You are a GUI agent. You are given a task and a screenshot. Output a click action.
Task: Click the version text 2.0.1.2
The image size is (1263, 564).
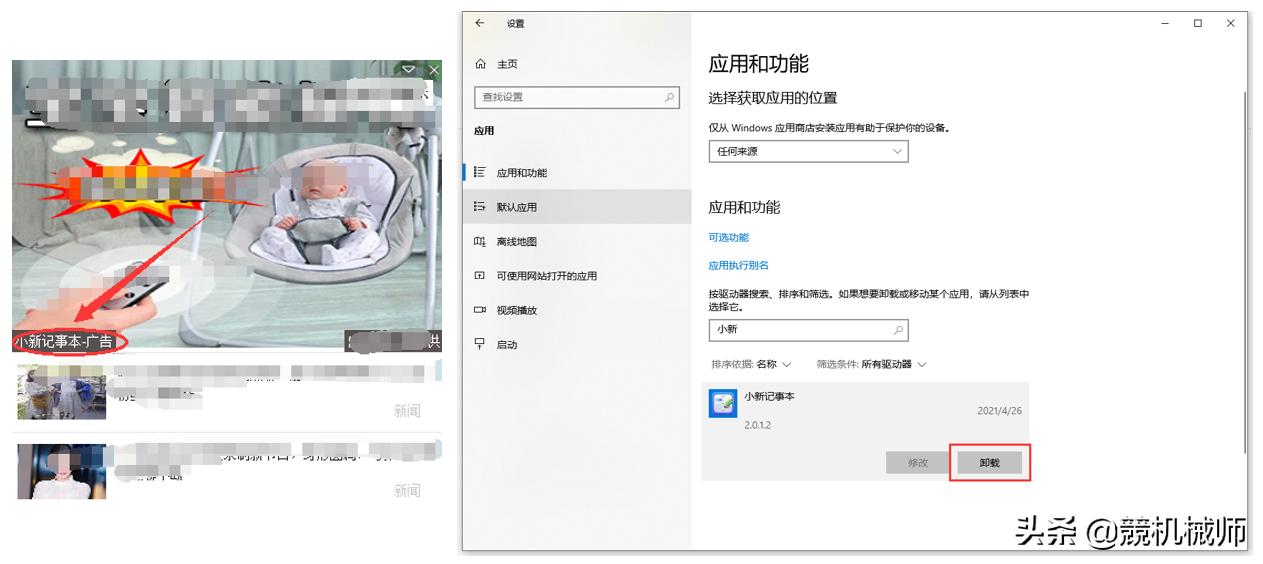[757, 425]
